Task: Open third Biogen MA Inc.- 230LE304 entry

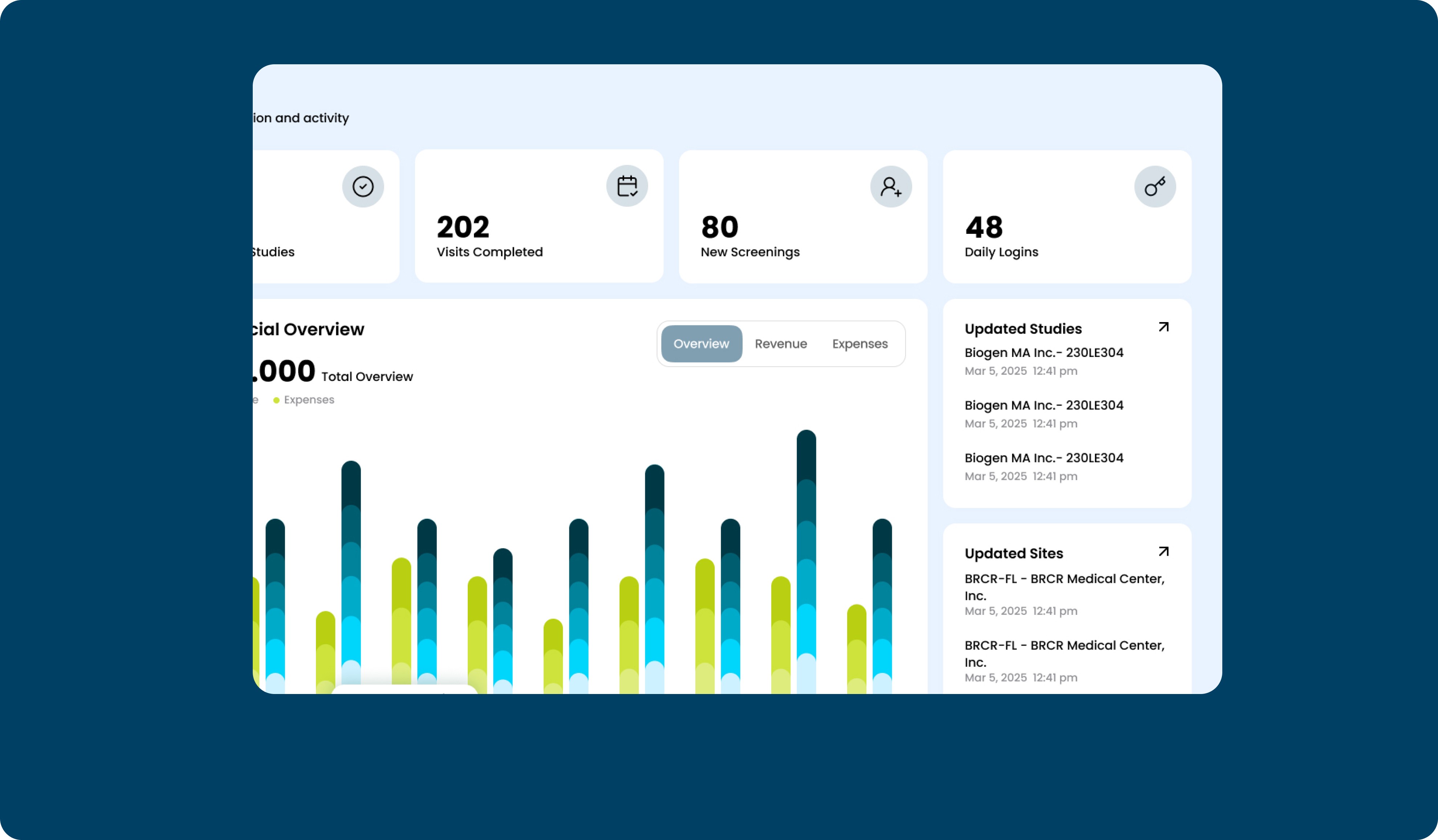Action: click(1043, 458)
